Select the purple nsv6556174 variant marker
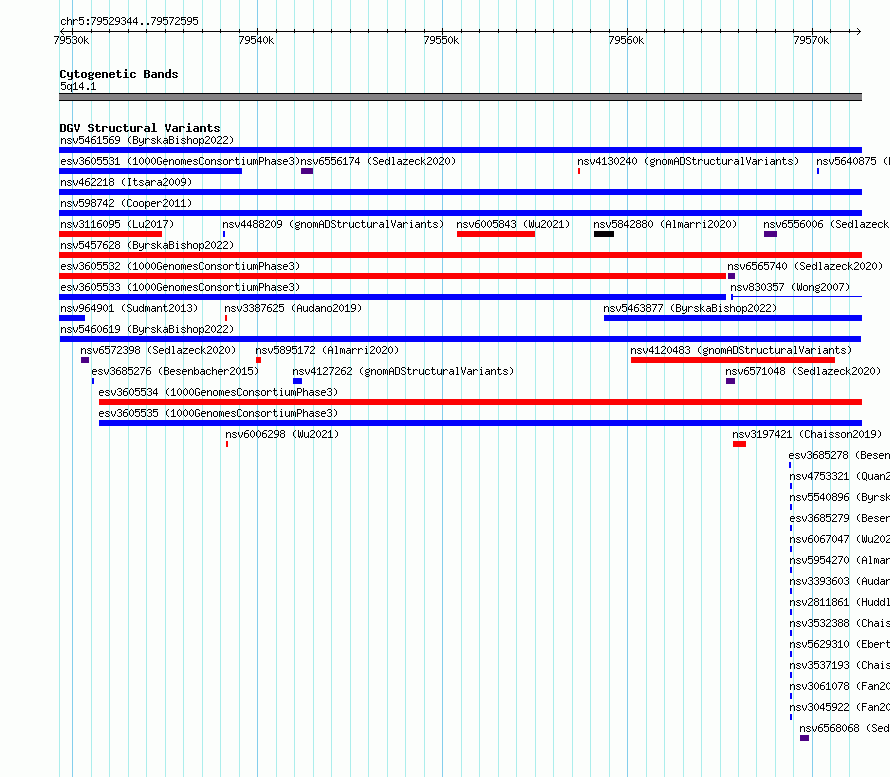Screen dimensions: 890x777 pos(307,171)
